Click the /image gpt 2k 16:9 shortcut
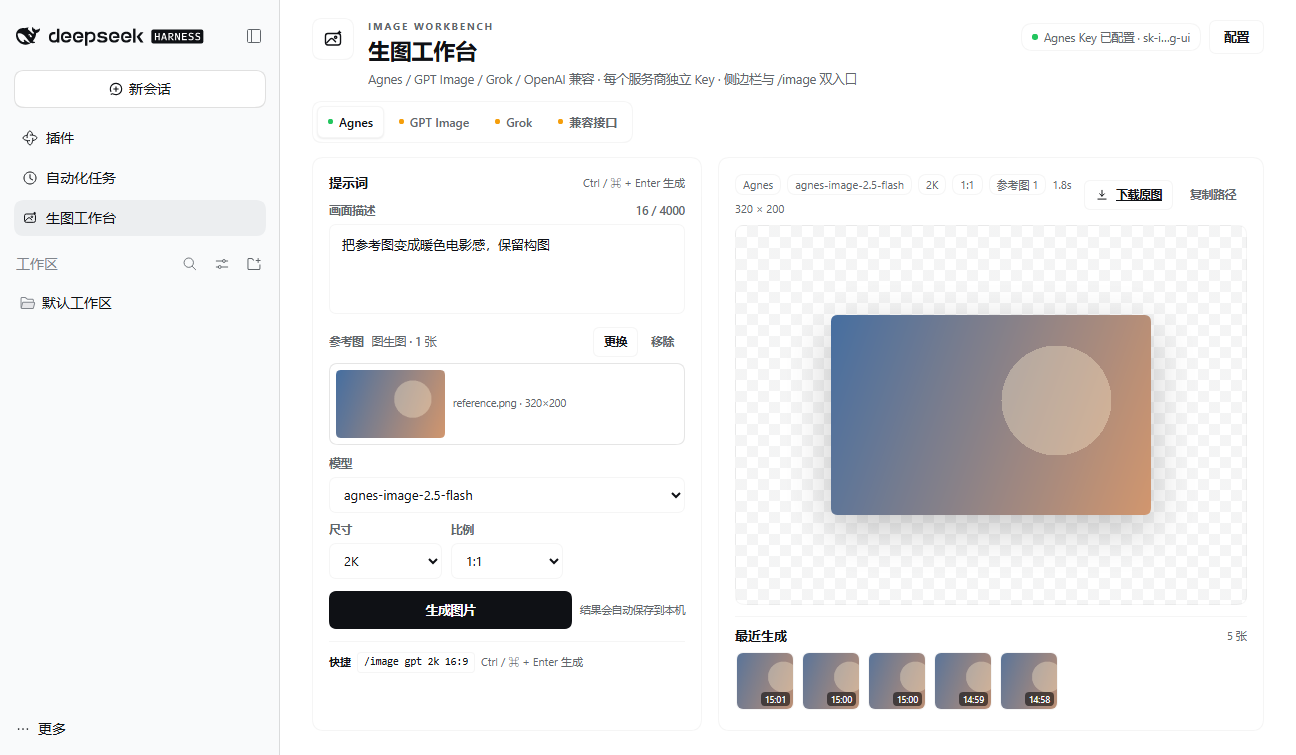The image size is (1296, 755). click(416, 662)
